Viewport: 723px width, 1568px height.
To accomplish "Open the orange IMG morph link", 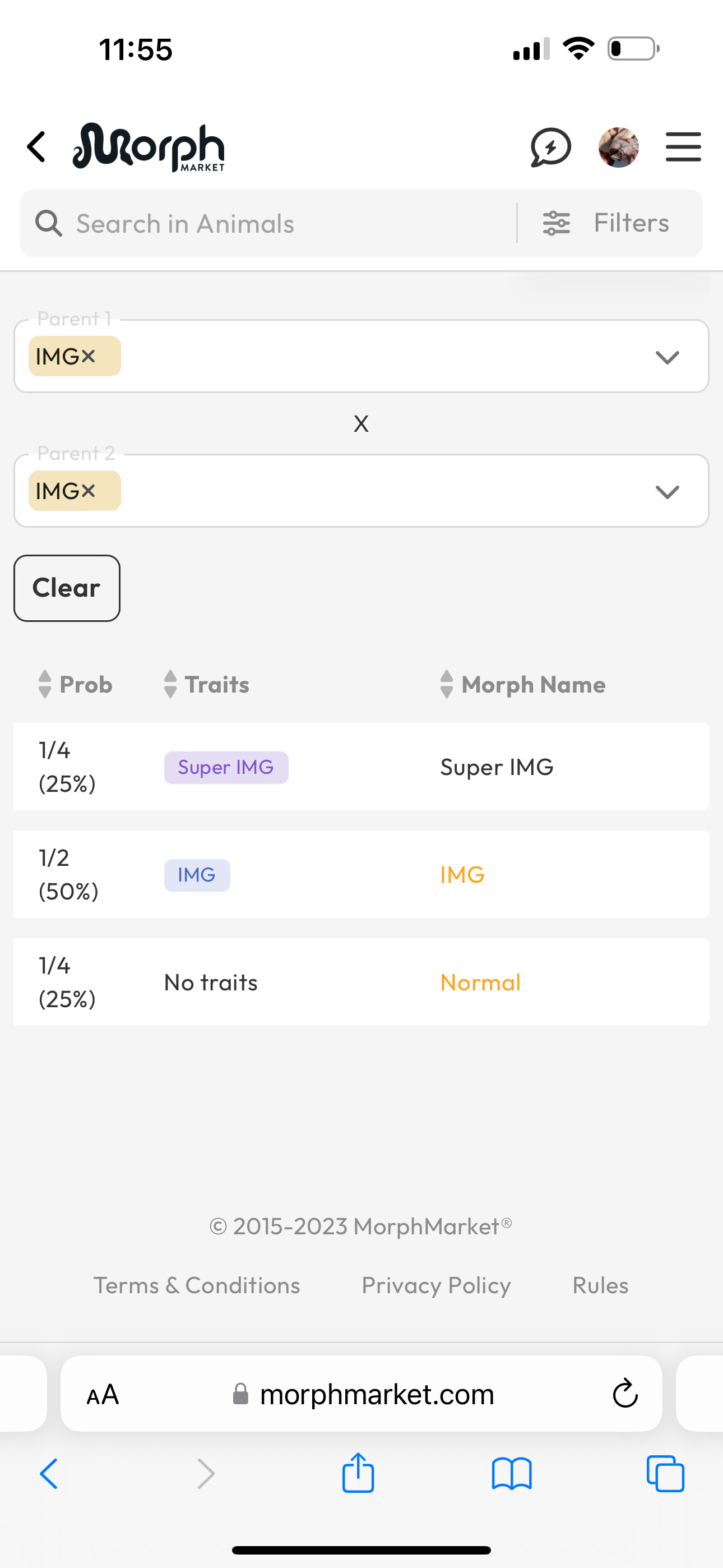I will click(462, 875).
